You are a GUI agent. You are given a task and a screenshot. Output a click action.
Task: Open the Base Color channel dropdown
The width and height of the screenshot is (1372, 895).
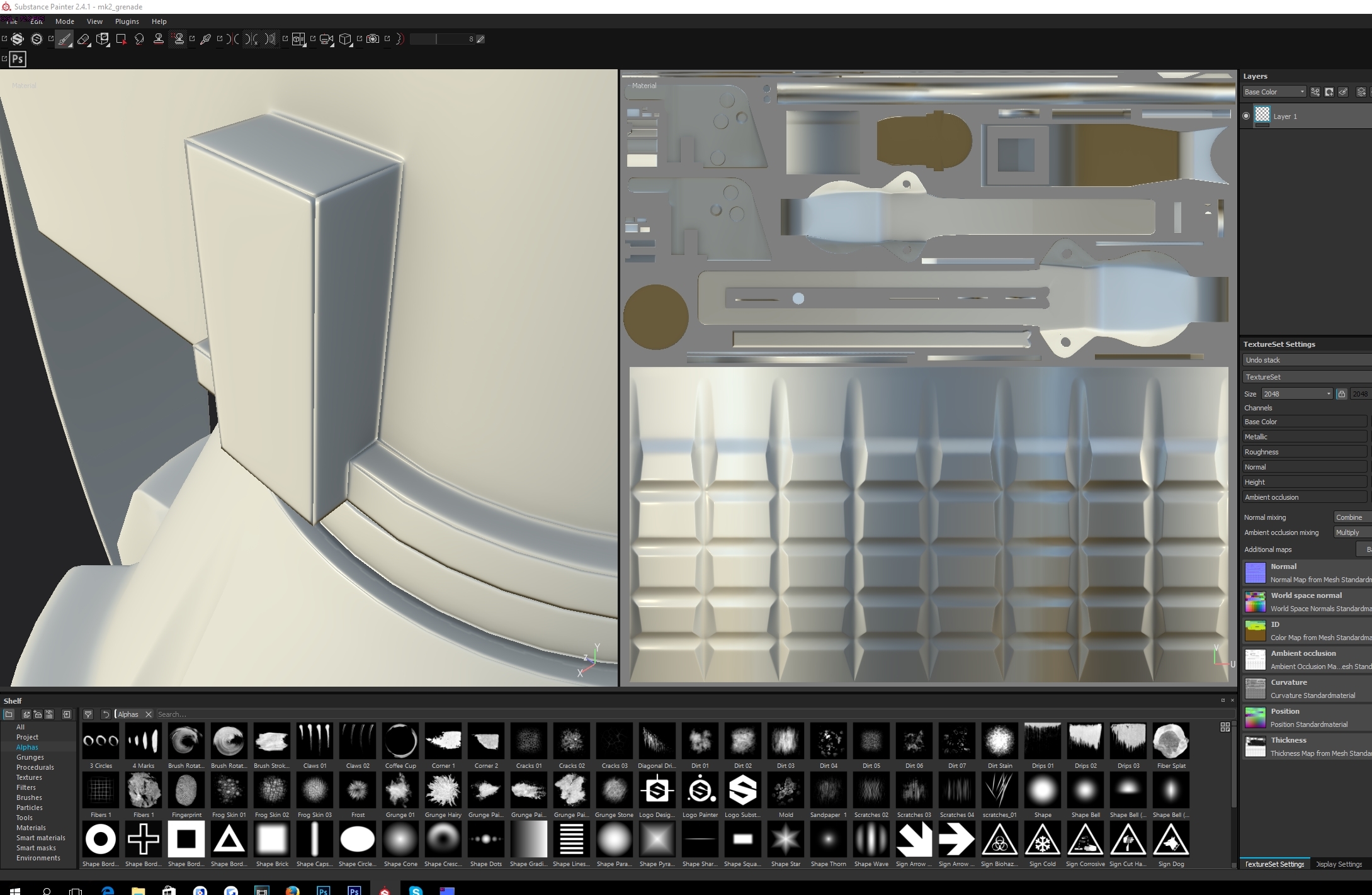pyautogui.click(x=1274, y=92)
